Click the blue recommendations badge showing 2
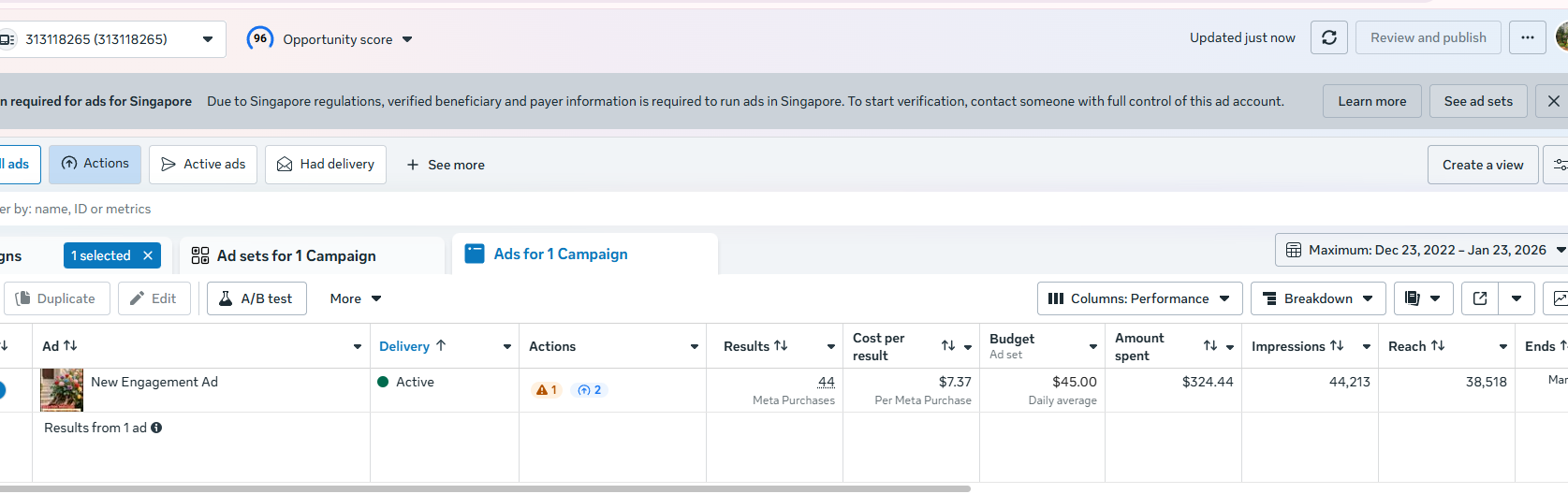This screenshot has width=1568, height=494. [x=589, y=390]
